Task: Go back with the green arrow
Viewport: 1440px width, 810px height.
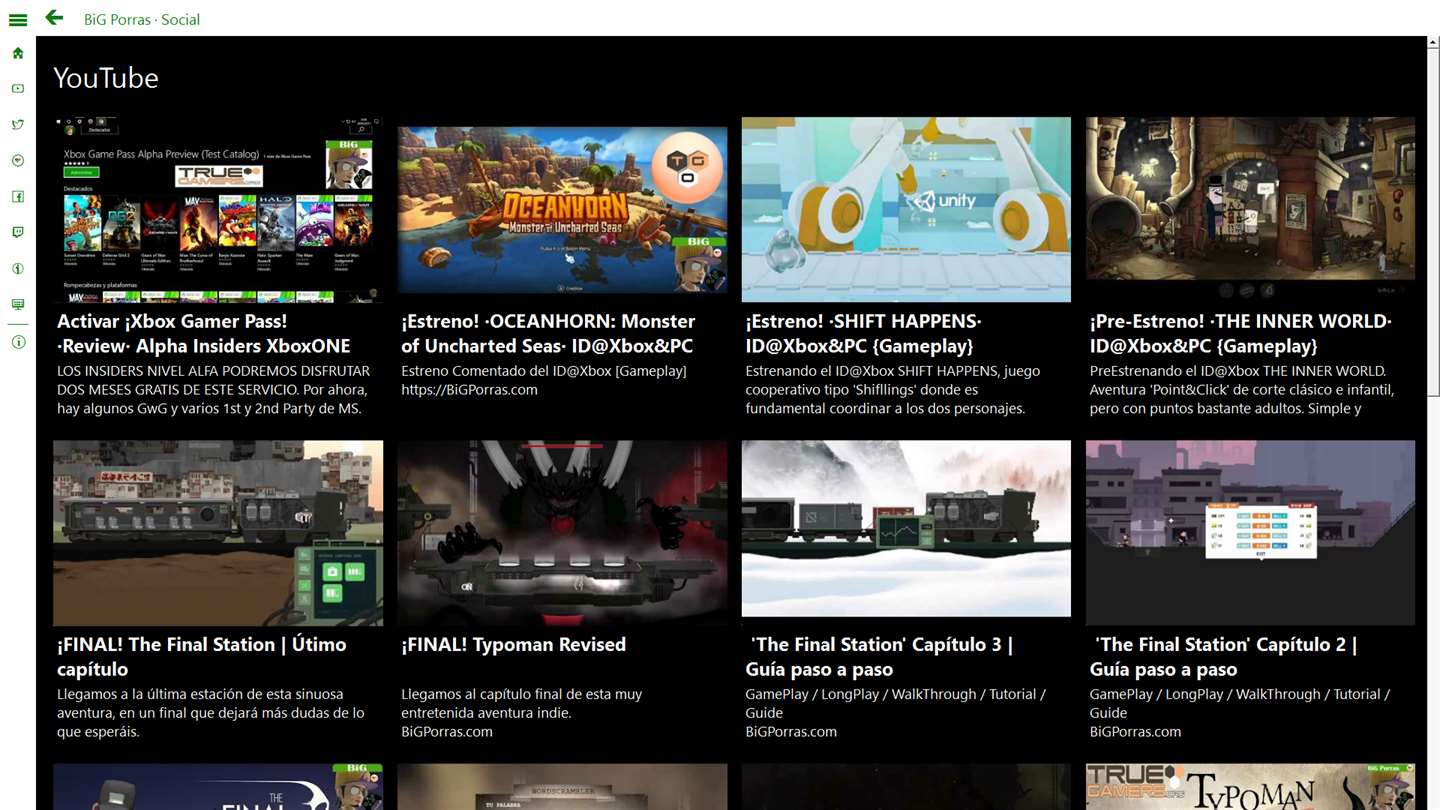Action: click(54, 18)
